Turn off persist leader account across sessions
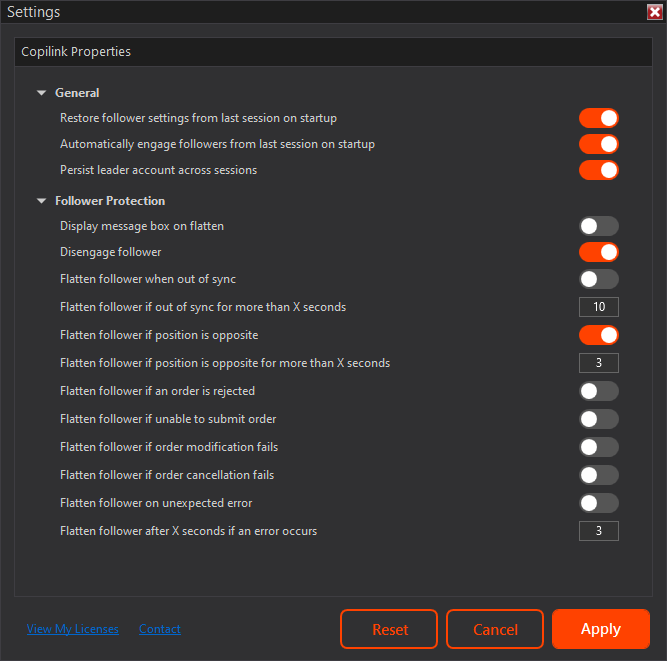667x661 pixels. click(598, 170)
